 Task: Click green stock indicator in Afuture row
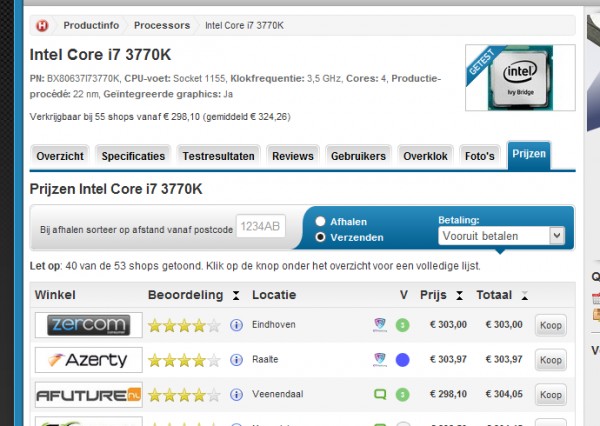point(403,394)
